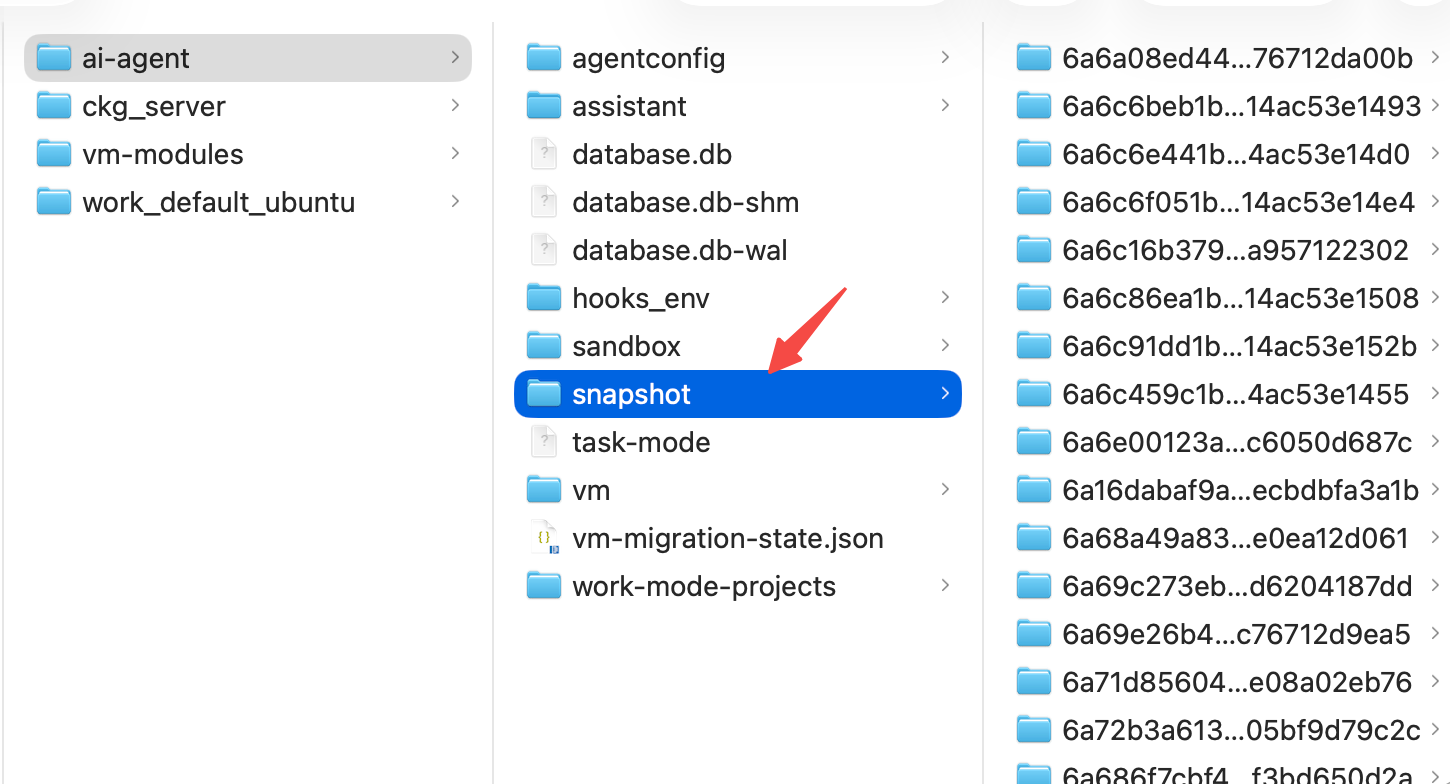Viewport: 1450px width, 784px height.
Task: Click the column divider beside snapshot list
Action: point(983,400)
